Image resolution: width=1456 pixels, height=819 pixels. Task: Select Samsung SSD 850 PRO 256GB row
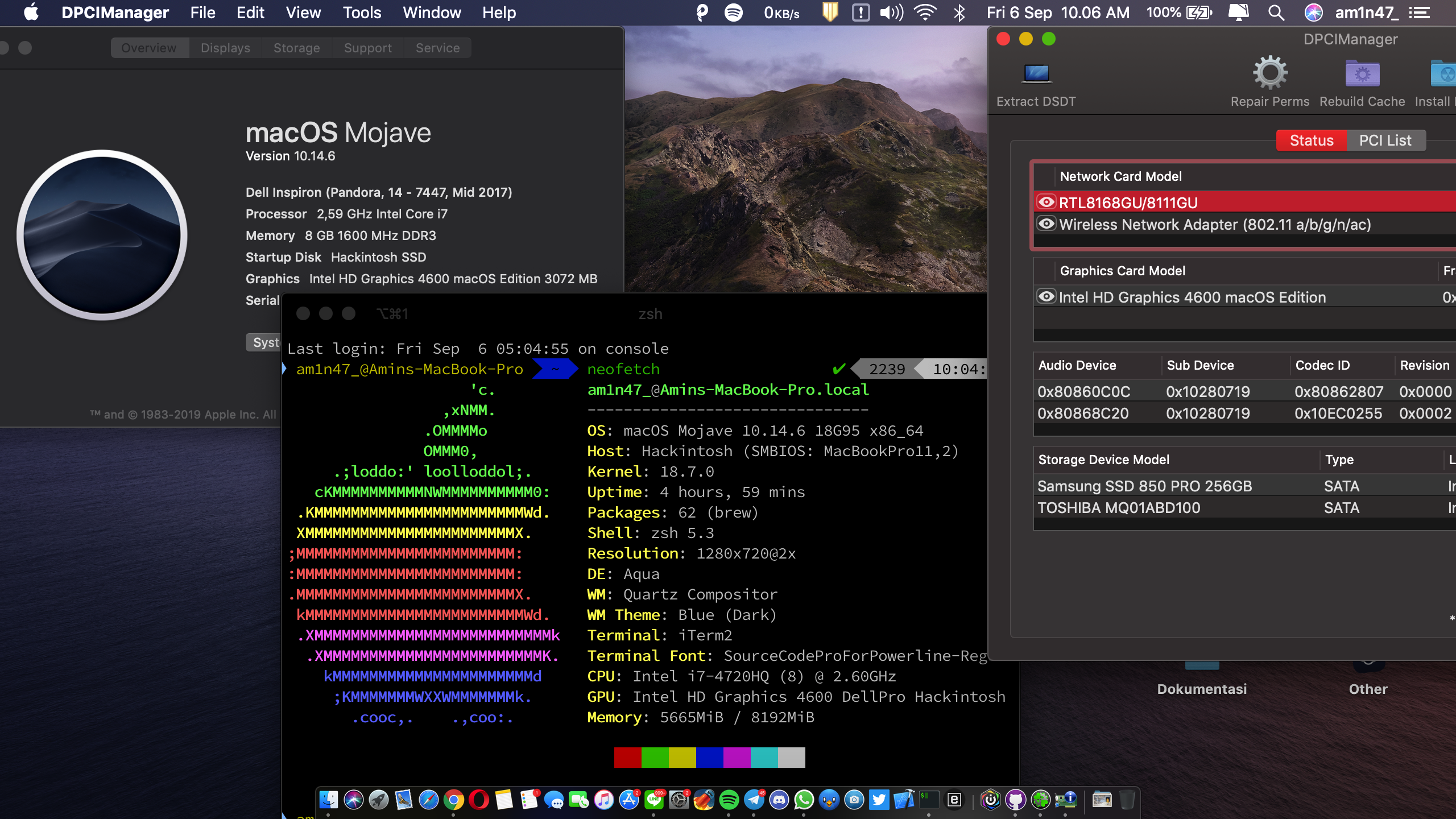[x=1245, y=485]
